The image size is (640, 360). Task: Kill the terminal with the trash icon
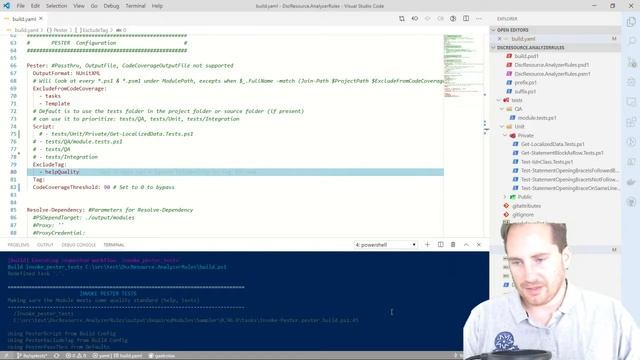pos(453,244)
